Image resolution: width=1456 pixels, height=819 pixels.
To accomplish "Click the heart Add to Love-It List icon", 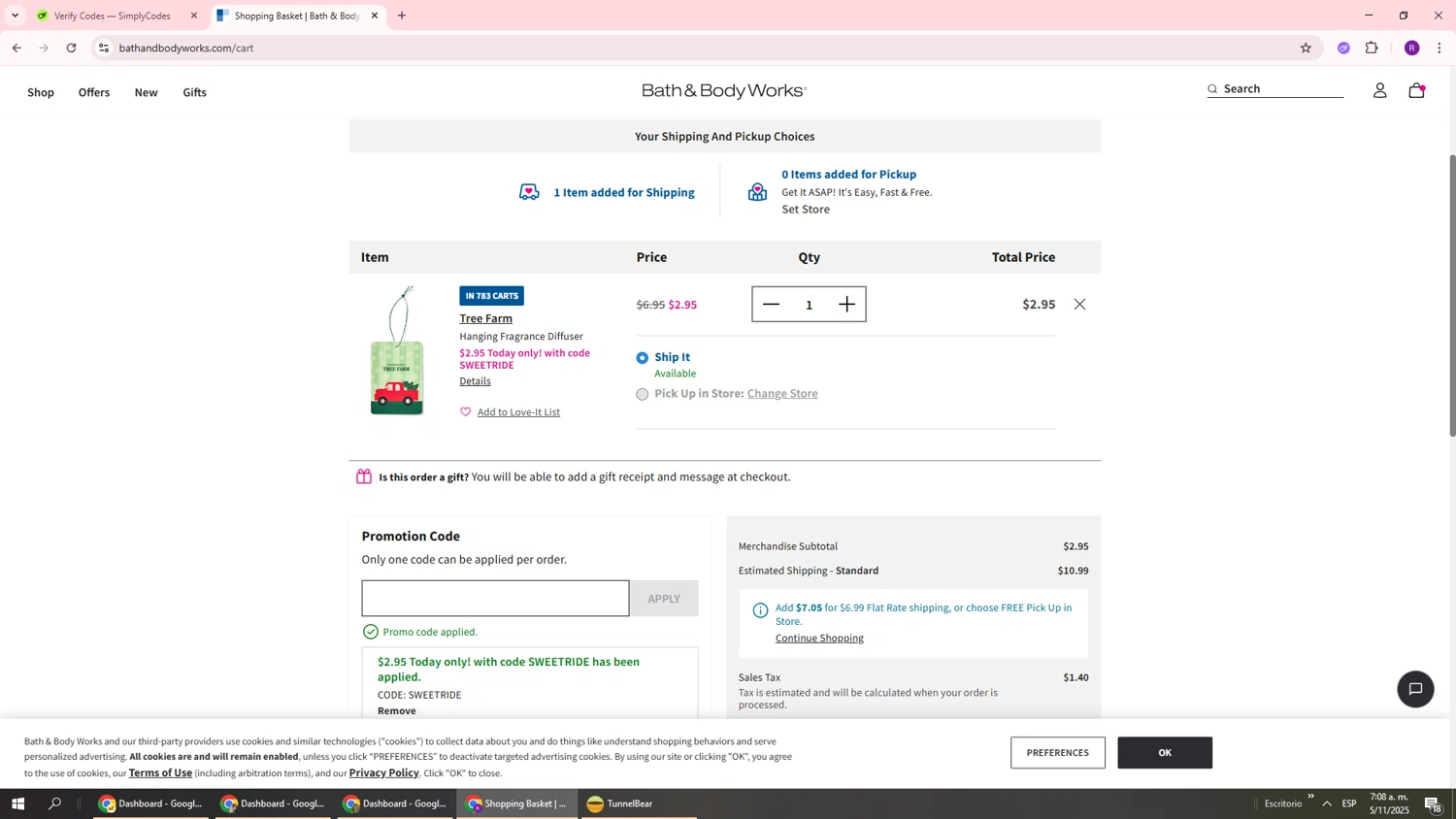I will click(465, 412).
